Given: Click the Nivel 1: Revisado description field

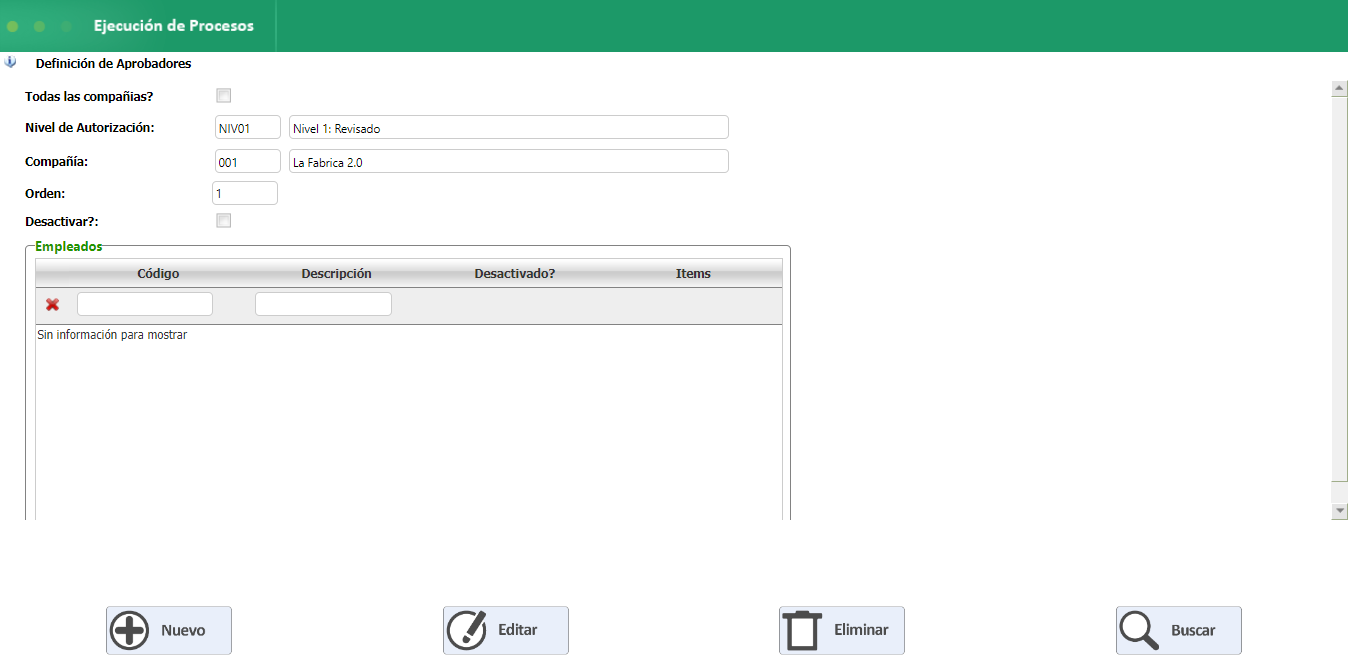Looking at the screenshot, I should click(509, 128).
